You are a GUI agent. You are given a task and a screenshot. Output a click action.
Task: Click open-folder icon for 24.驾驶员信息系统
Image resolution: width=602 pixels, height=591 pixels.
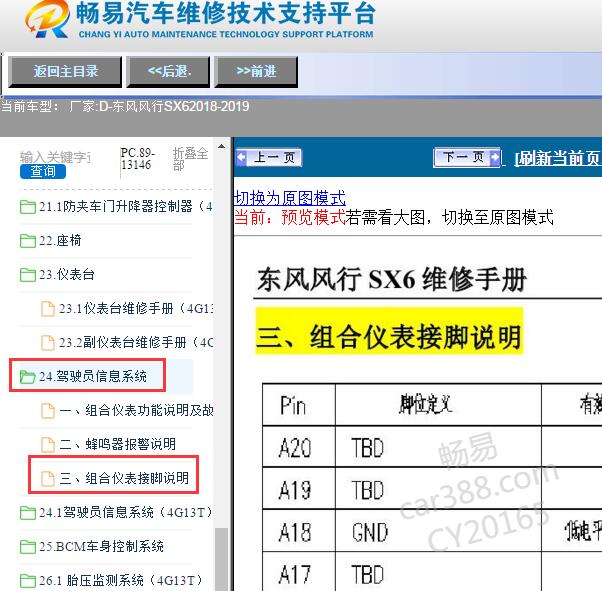point(28,377)
